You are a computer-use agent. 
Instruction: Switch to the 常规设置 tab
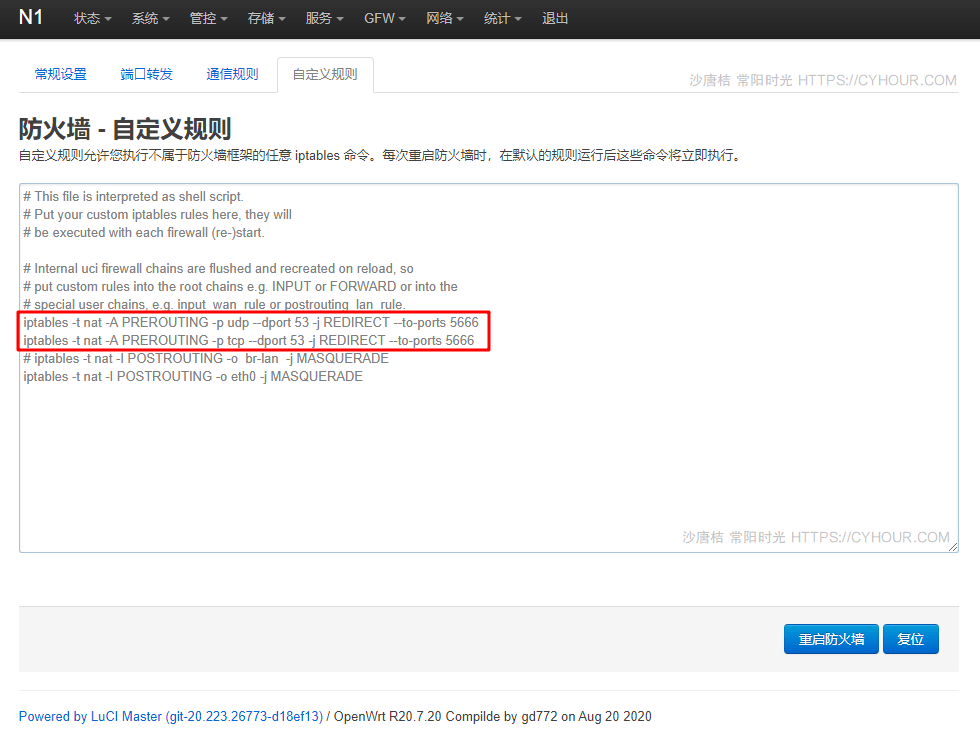coord(61,74)
